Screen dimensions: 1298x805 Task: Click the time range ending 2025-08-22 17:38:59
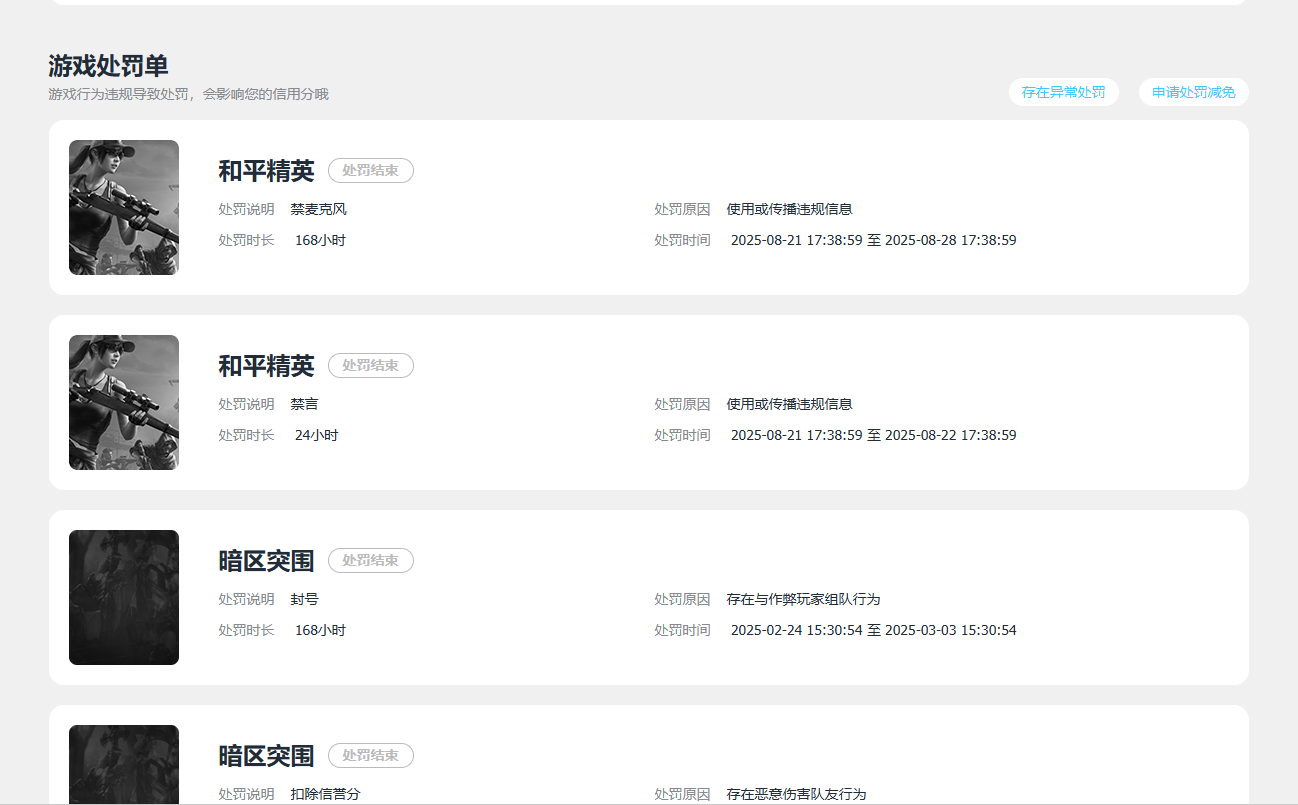[x=874, y=435]
